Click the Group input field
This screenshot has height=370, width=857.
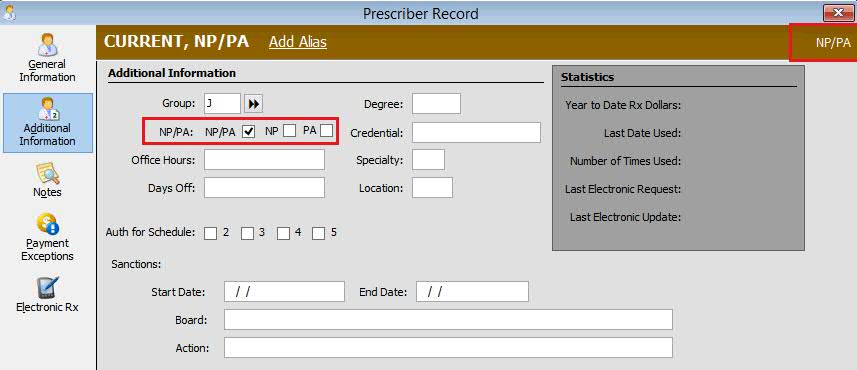(222, 104)
